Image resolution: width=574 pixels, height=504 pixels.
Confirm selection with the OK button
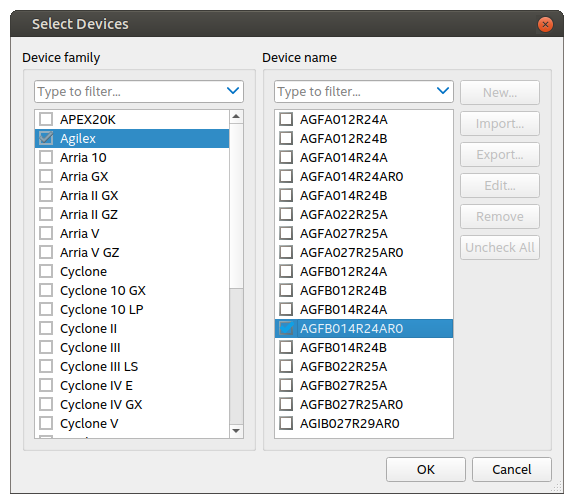[426, 469]
